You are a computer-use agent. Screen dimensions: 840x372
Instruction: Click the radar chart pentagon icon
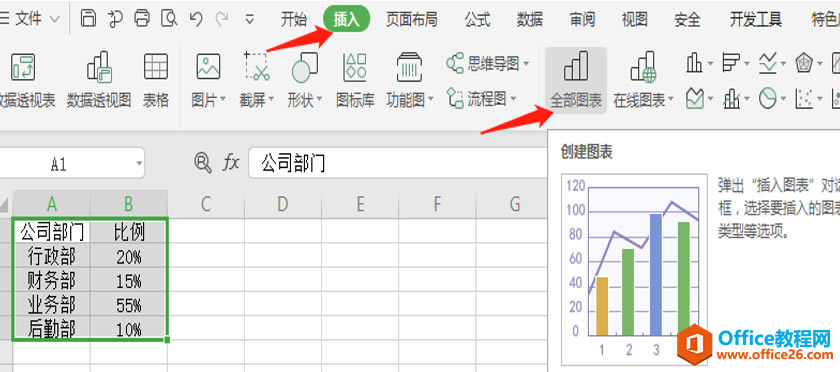[804, 63]
